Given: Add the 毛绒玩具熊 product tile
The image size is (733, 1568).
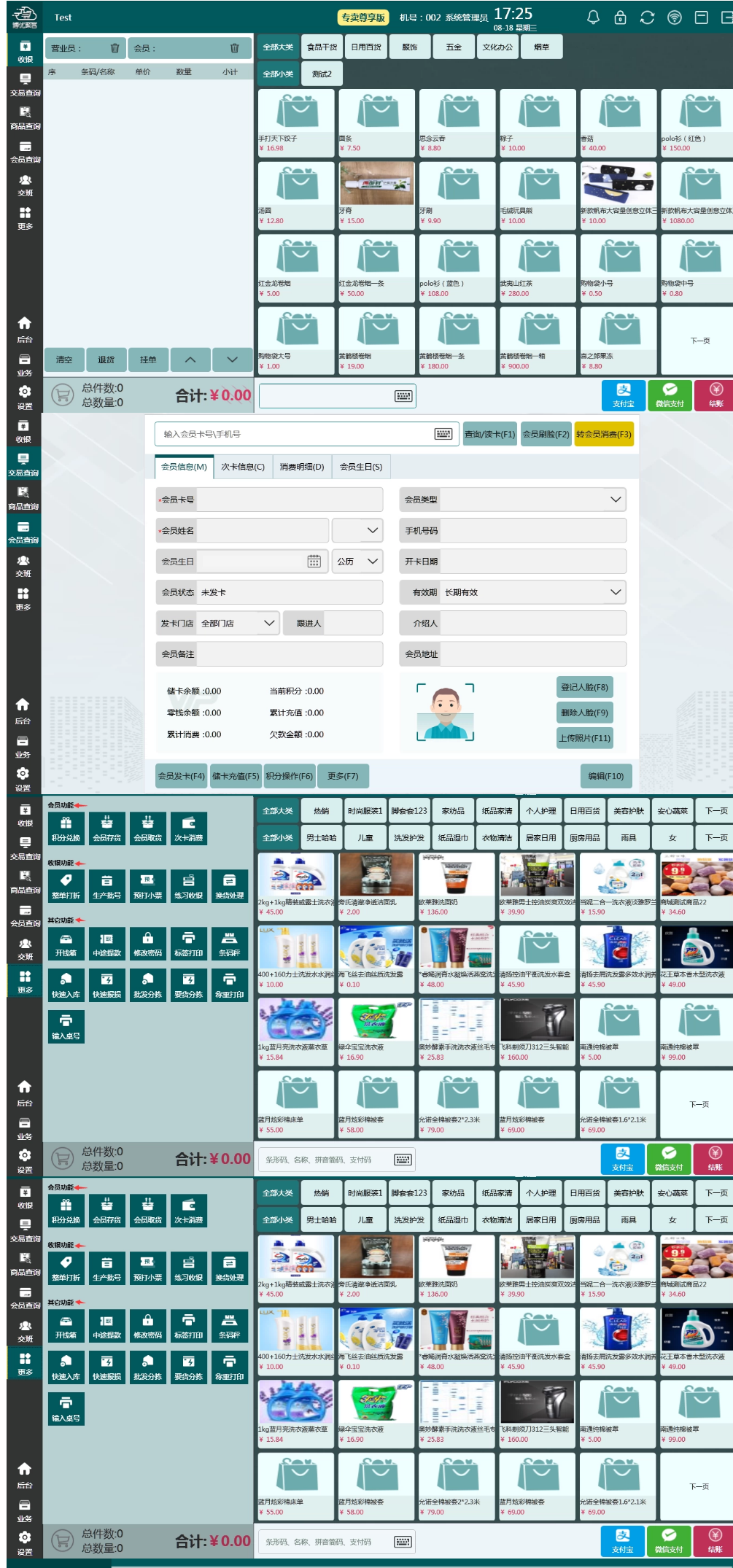Looking at the screenshot, I should (x=538, y=195).
